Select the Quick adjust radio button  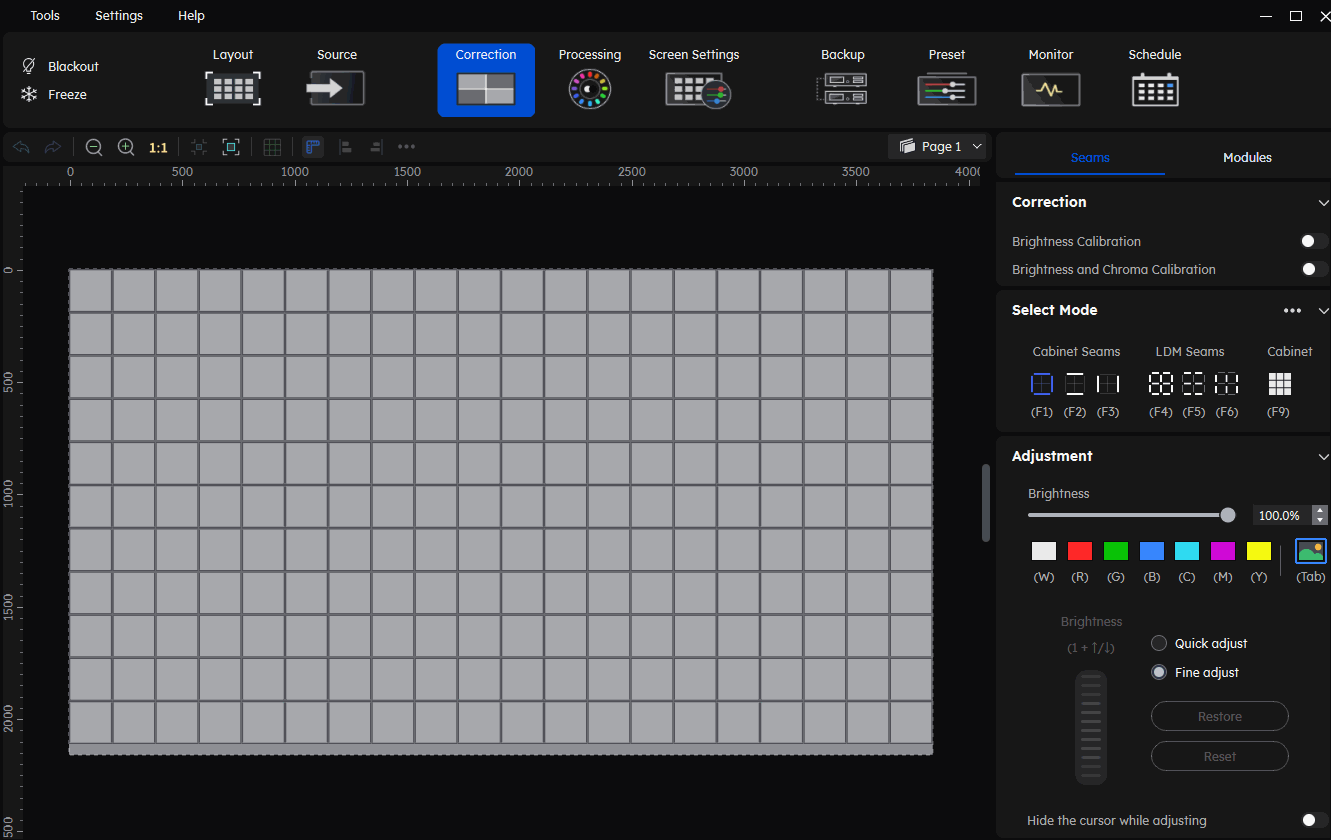click(x=1159, y=643)
